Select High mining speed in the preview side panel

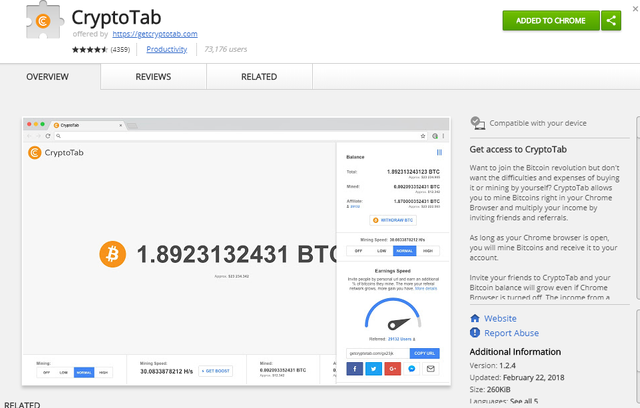[428, 251]
